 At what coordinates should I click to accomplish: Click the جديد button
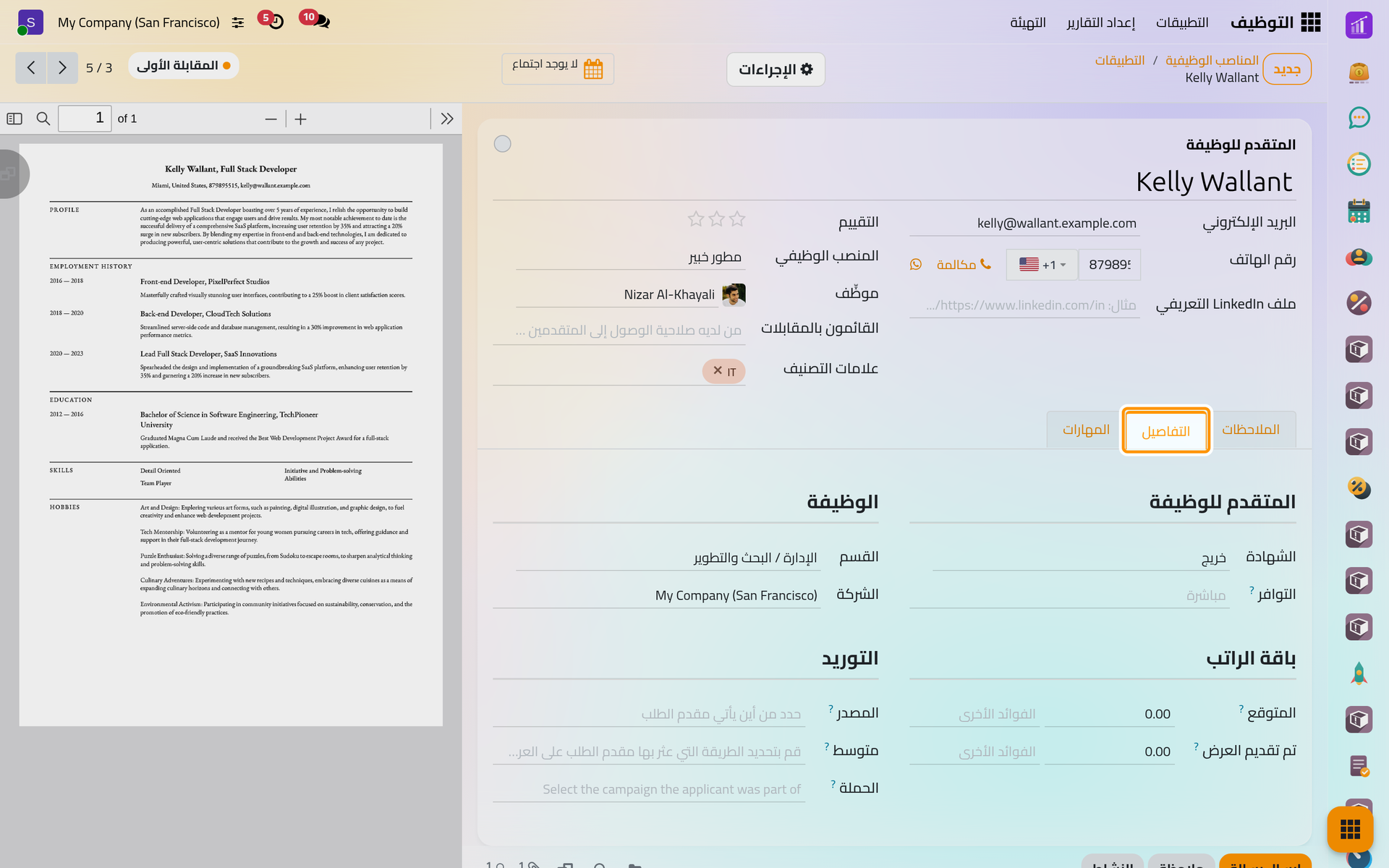tap(1287, 69)
